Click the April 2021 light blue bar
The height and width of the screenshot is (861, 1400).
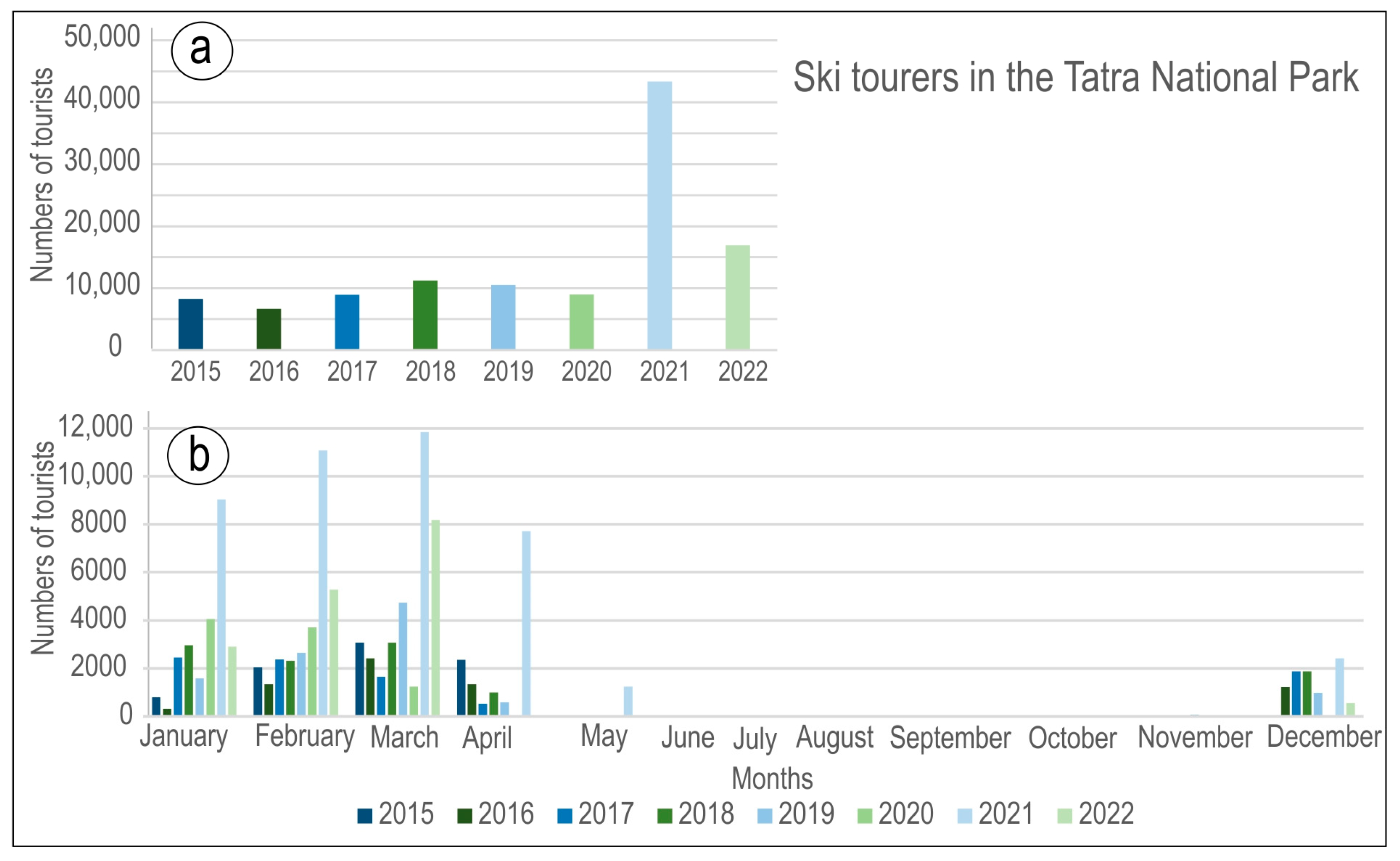[526, 623]
